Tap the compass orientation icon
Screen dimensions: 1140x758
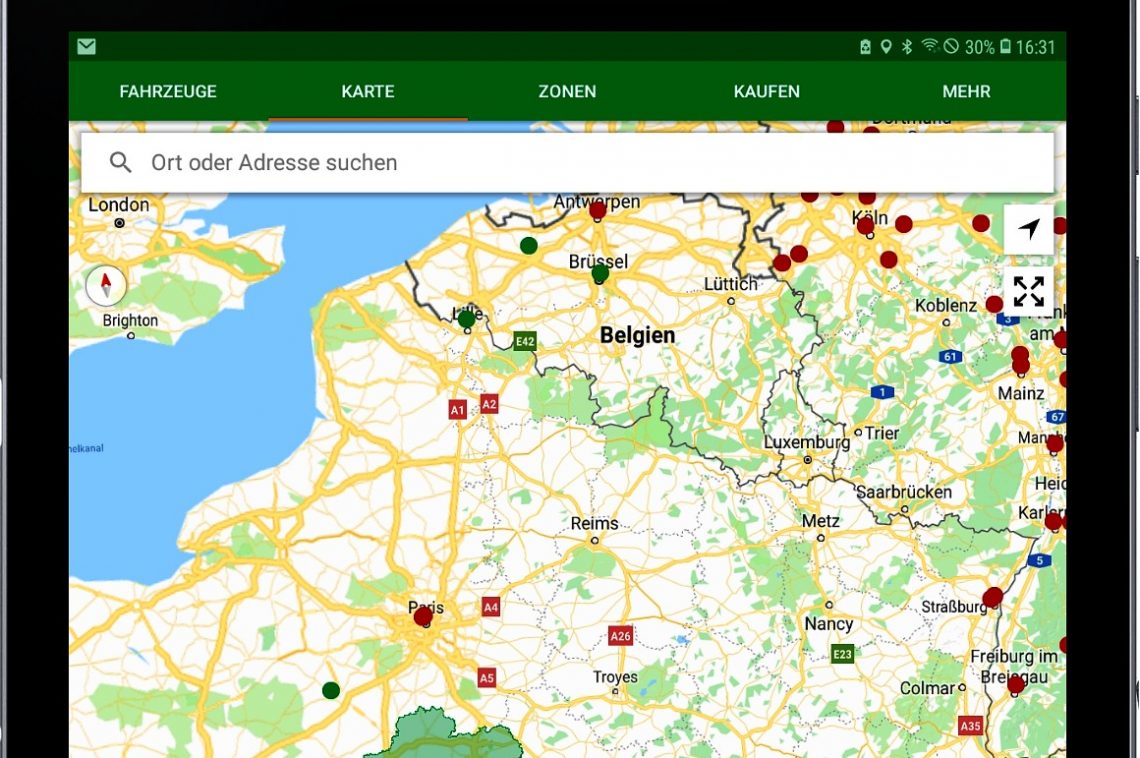[106, 285]
